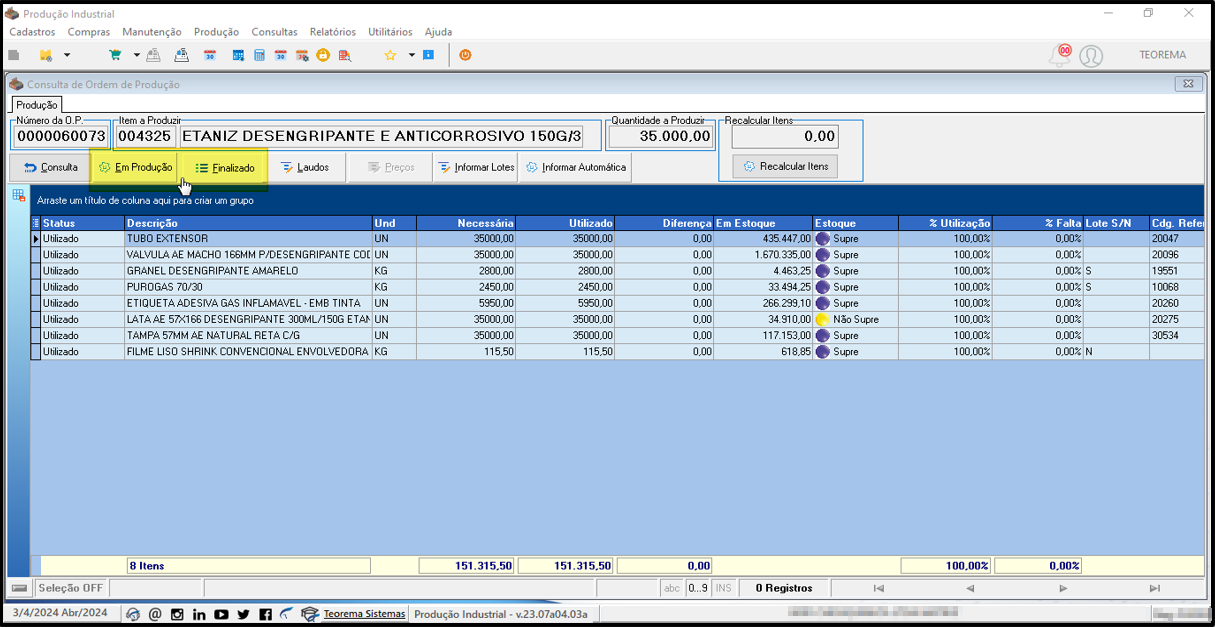Viewport: 1215px width, 628px height.
Task: Click the Número da O.P. field
Action: click(61, 136)
